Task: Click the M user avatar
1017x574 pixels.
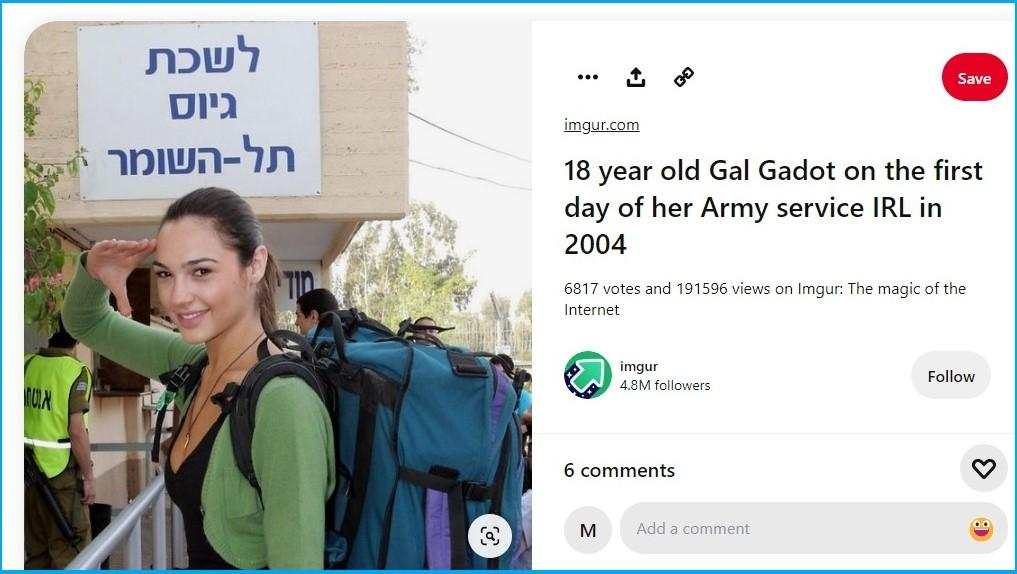Action: [588, 530]
